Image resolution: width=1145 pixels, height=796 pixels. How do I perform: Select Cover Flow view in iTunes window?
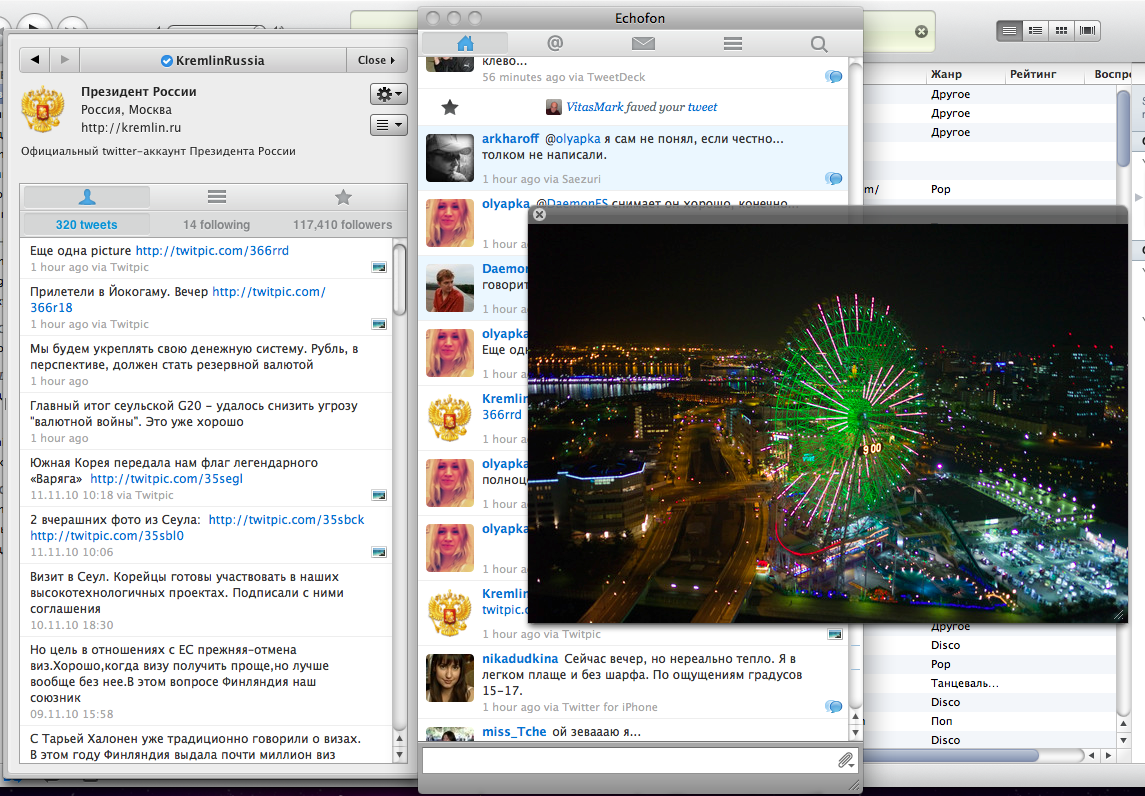1087,31
